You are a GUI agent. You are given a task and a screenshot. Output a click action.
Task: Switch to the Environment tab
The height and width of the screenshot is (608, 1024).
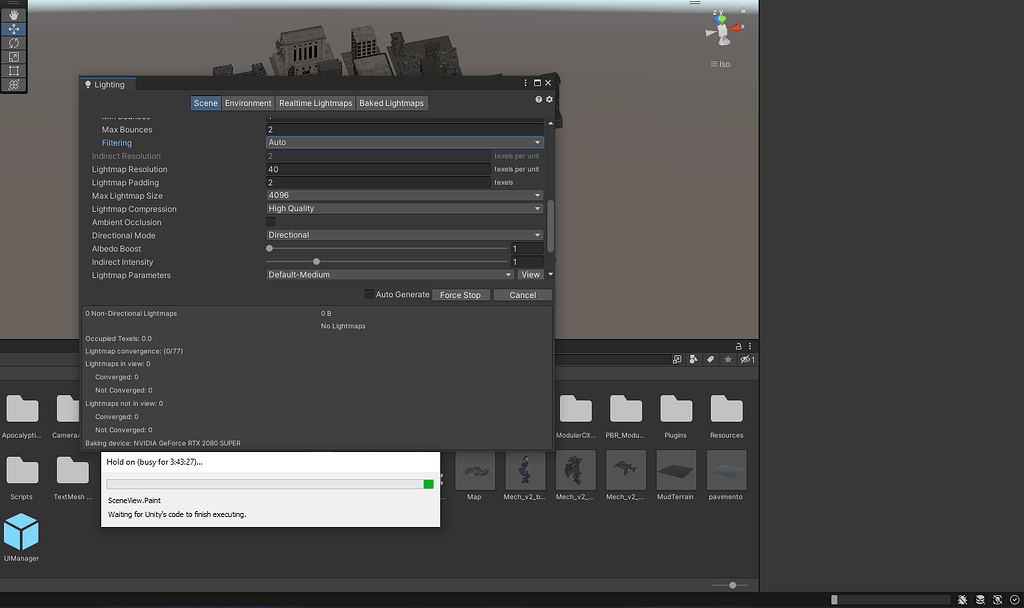click(x=248, y=103)
